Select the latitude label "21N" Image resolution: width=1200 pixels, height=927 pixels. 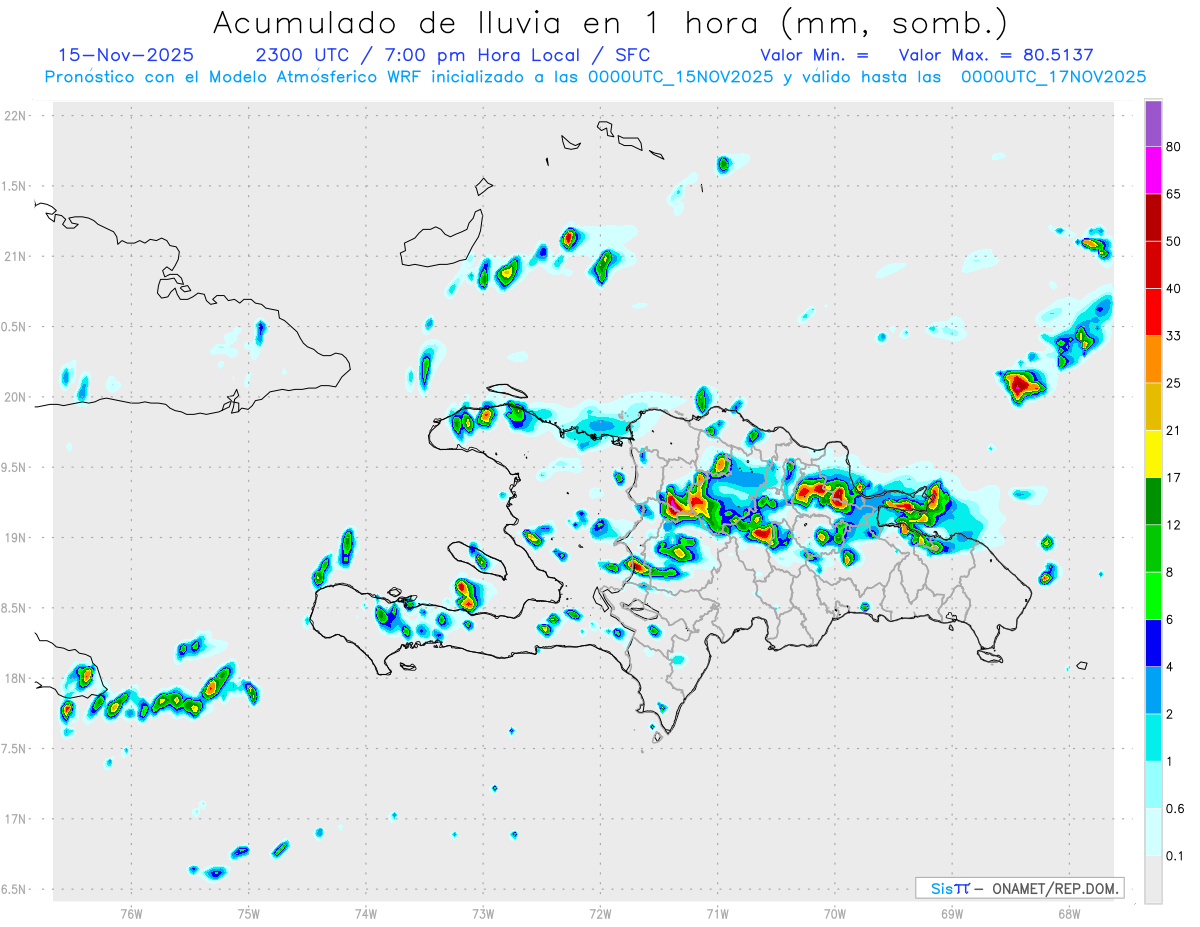(16, 256)
